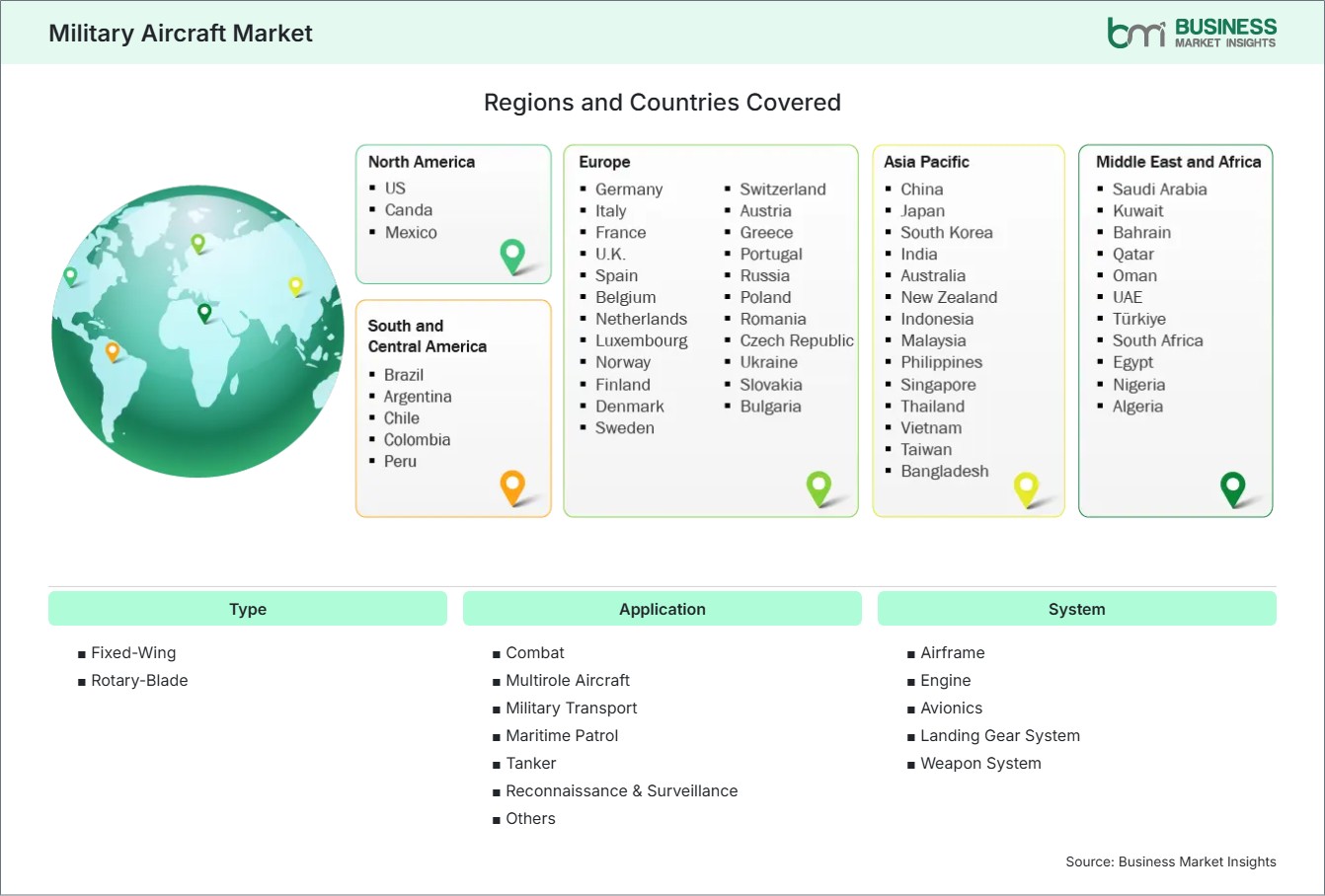This screenshot has height=896, width=1325.
Task: Click the Military Aircraft Market title
Action: [181, 34]
